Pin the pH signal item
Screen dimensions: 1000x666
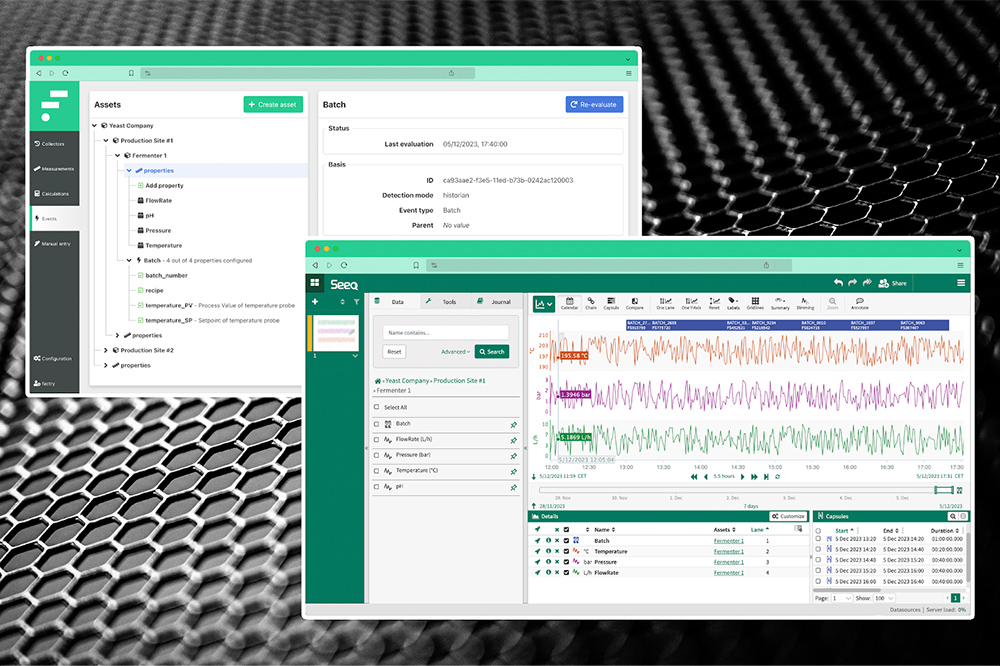click(x=513, y=487)
